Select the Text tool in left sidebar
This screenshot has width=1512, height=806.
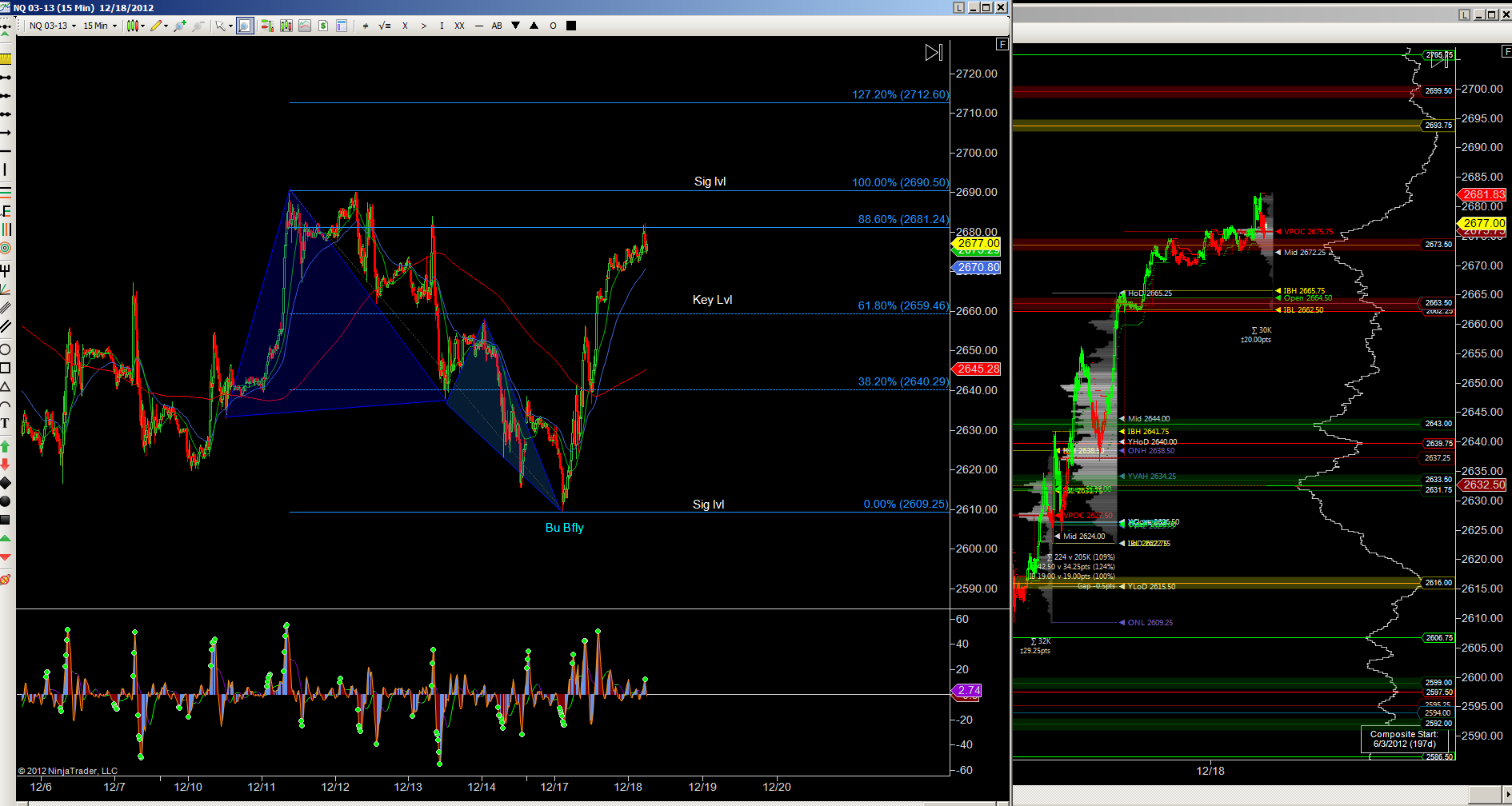coord(5,423)
